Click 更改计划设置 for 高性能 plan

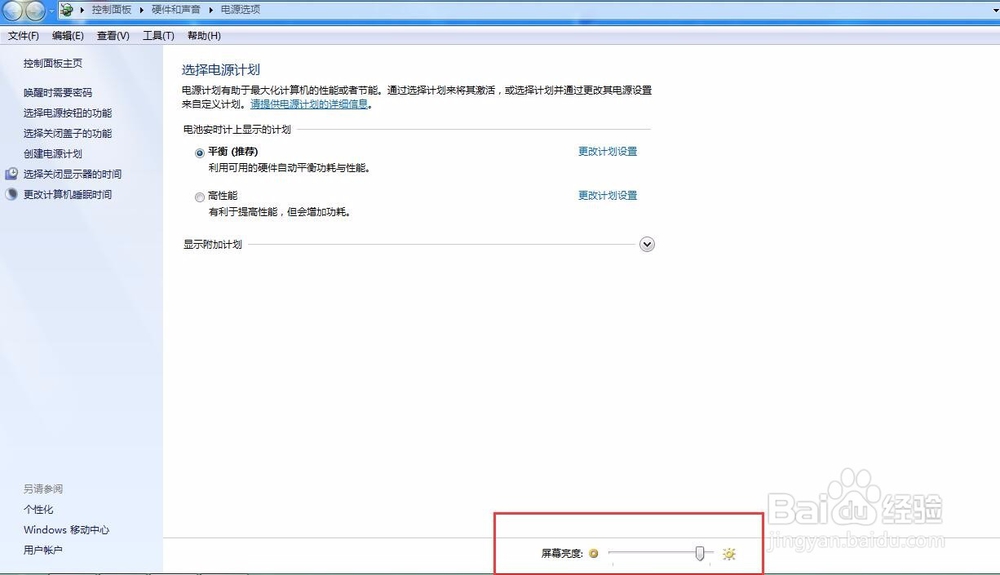(x=608, y=195)
